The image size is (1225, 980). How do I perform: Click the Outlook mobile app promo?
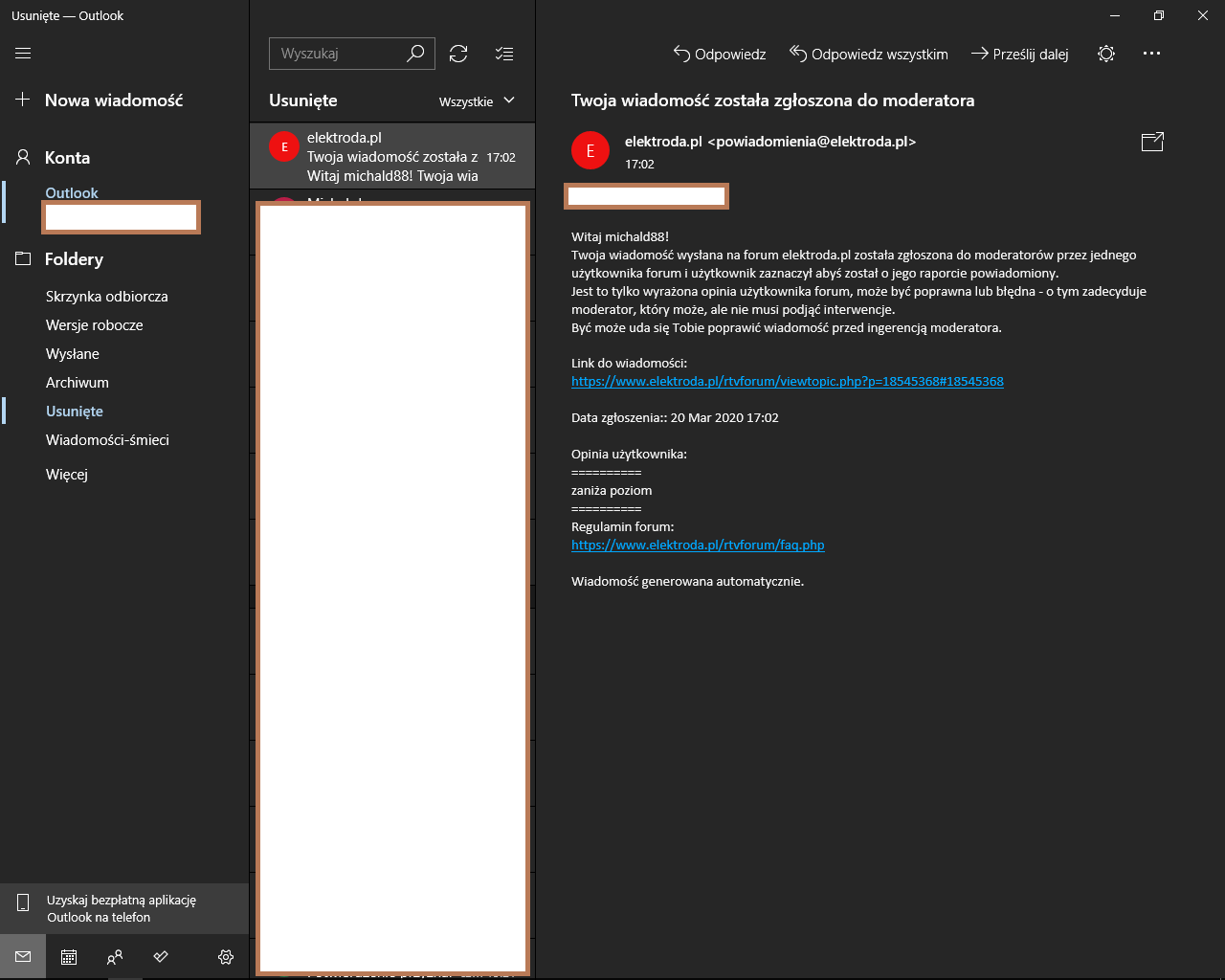[x=124, y=908]
